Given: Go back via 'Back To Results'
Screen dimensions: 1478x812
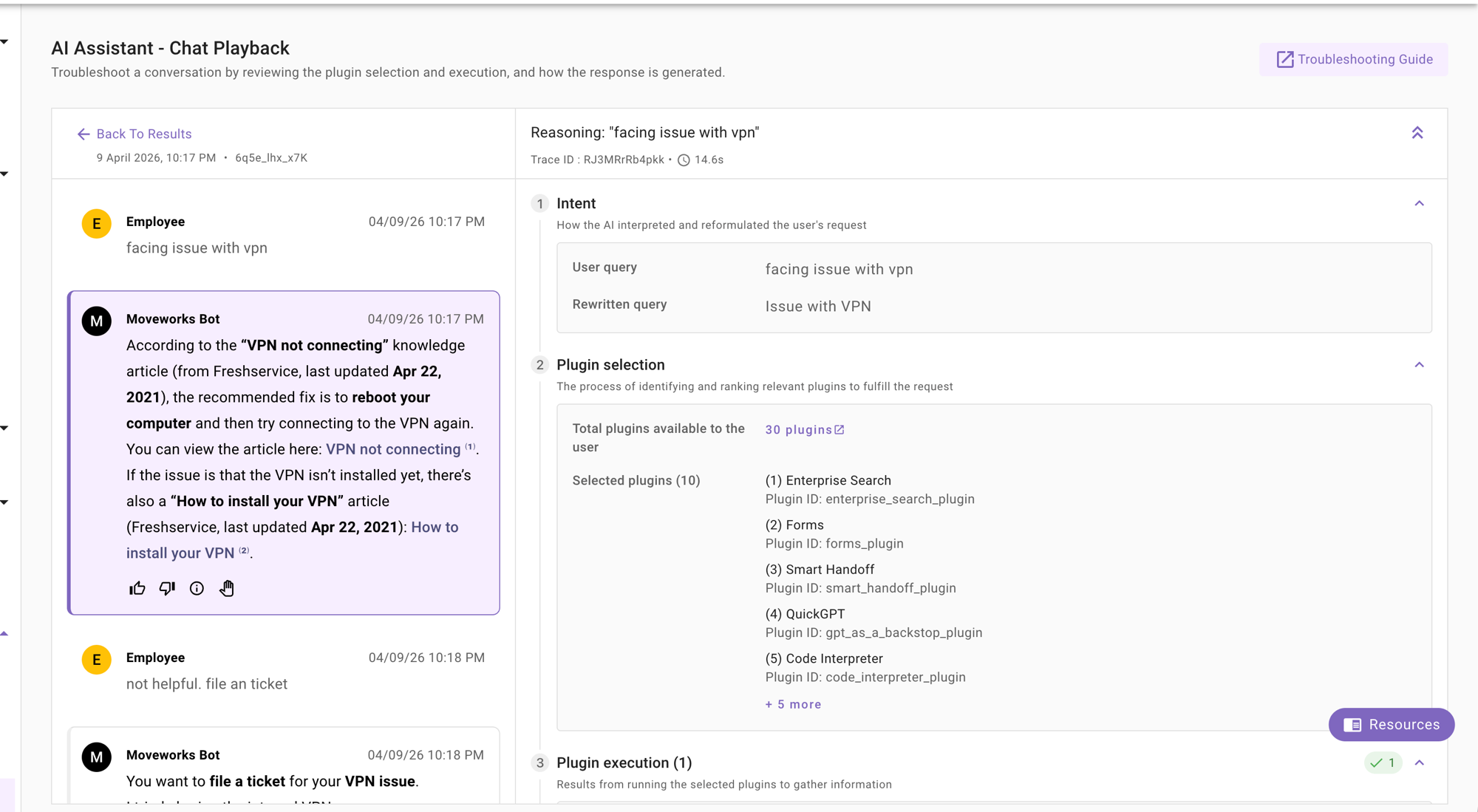Looking at the screenshot, I should 143,134.
